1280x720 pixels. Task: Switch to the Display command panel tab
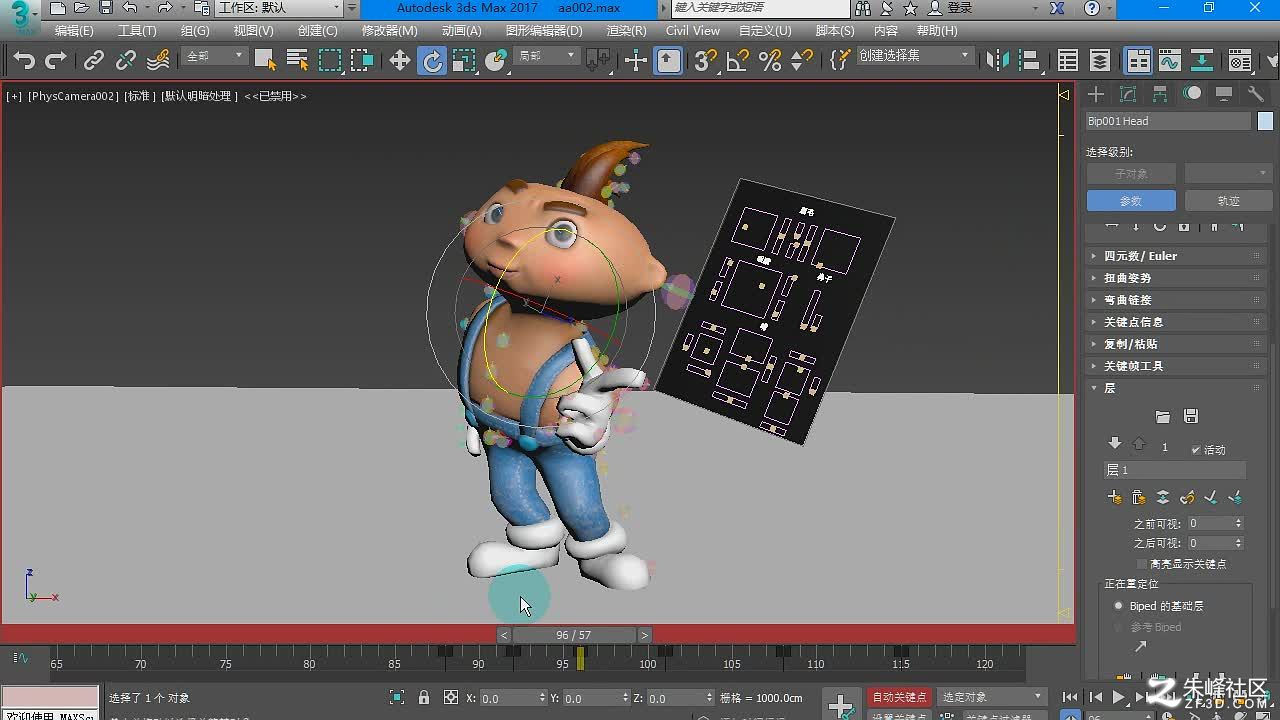pyautogui.click(x=1224, y=94)
